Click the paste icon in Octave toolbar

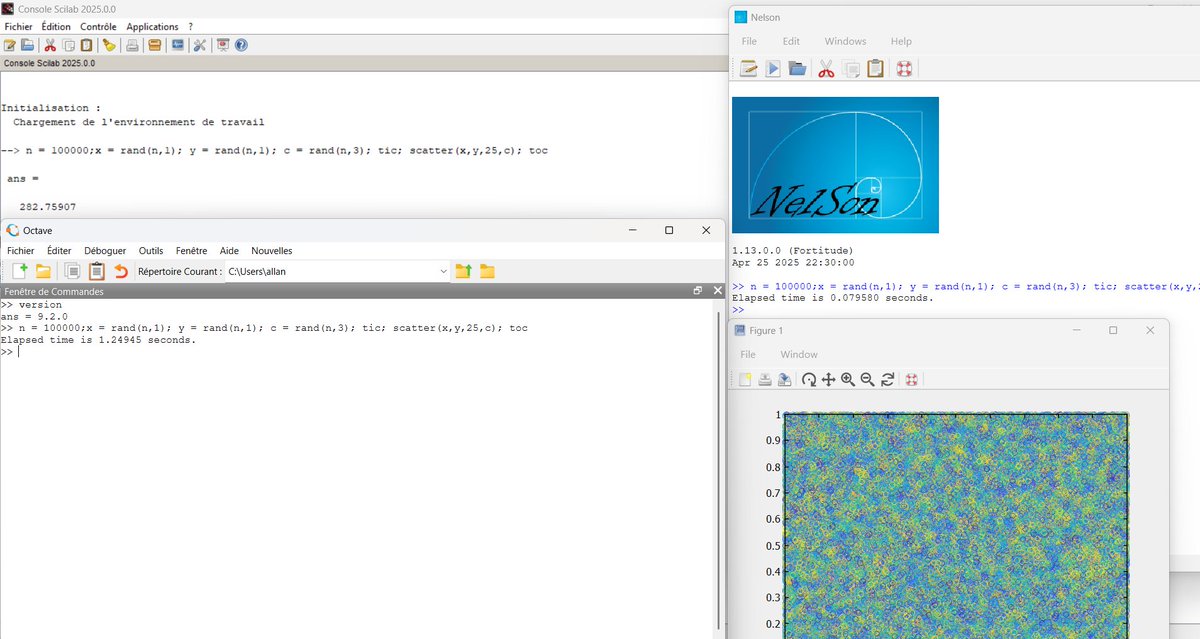(96, 271)
